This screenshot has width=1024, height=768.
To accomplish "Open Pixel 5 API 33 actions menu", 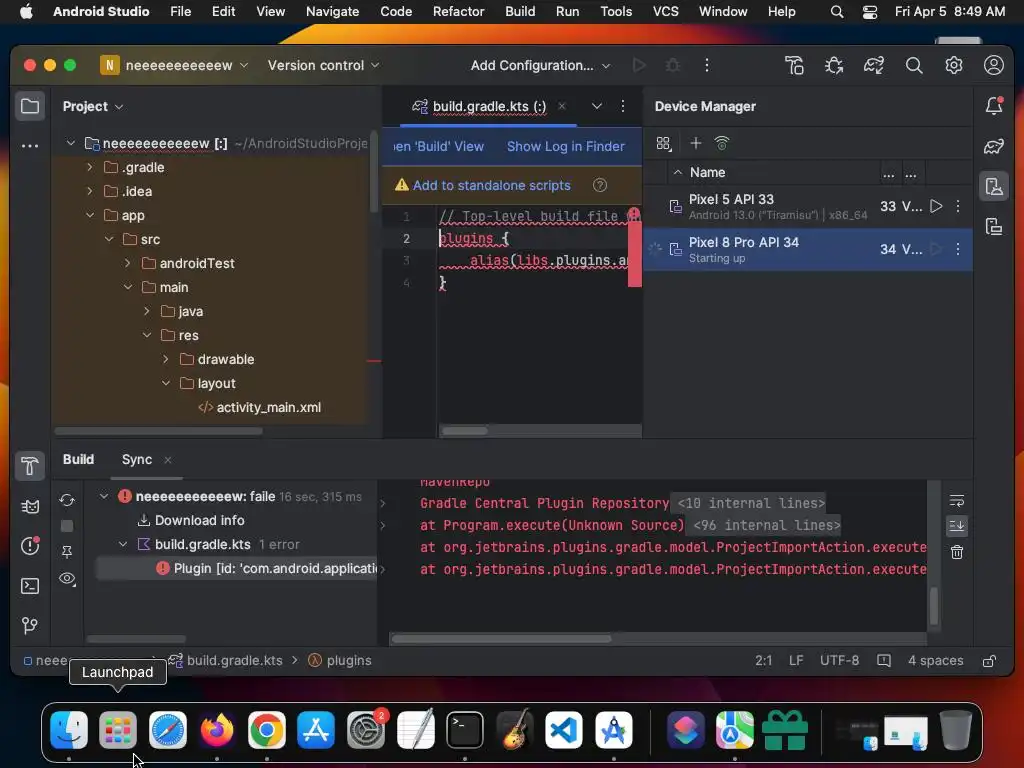I will 958,206.
